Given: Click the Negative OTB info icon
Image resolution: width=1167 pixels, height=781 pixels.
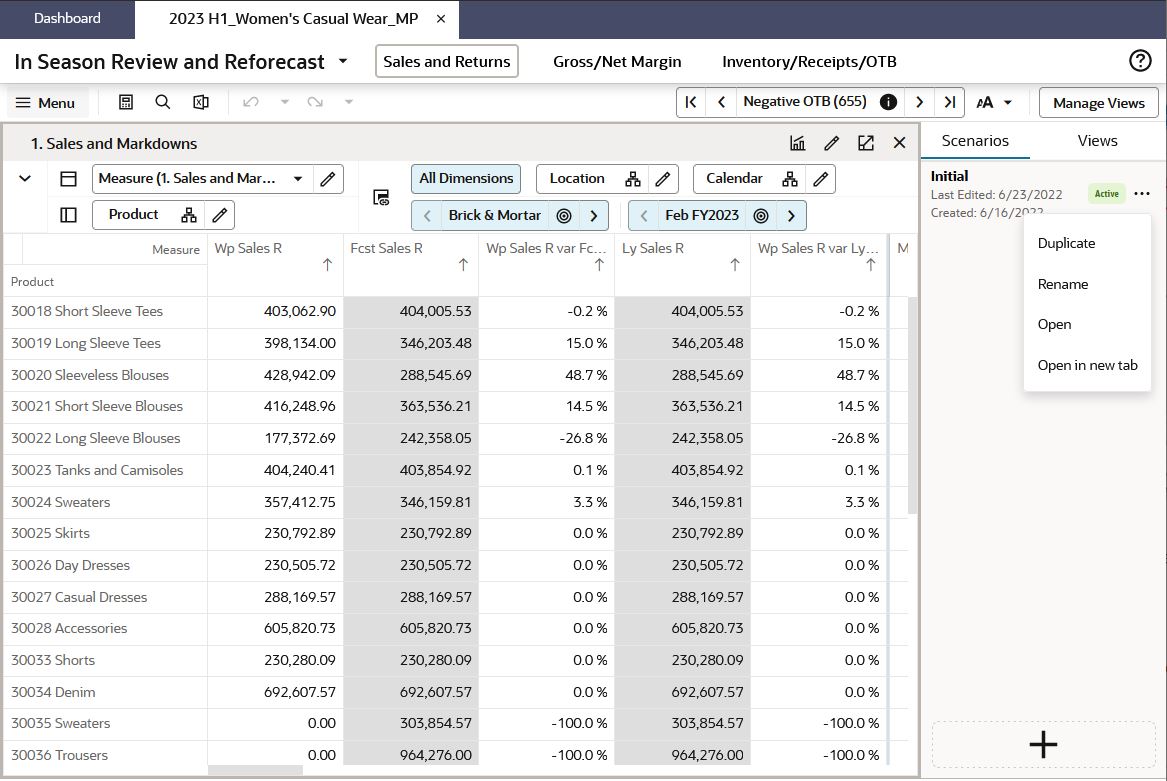Looking at the screenshot, I should [x=887, y=102].
